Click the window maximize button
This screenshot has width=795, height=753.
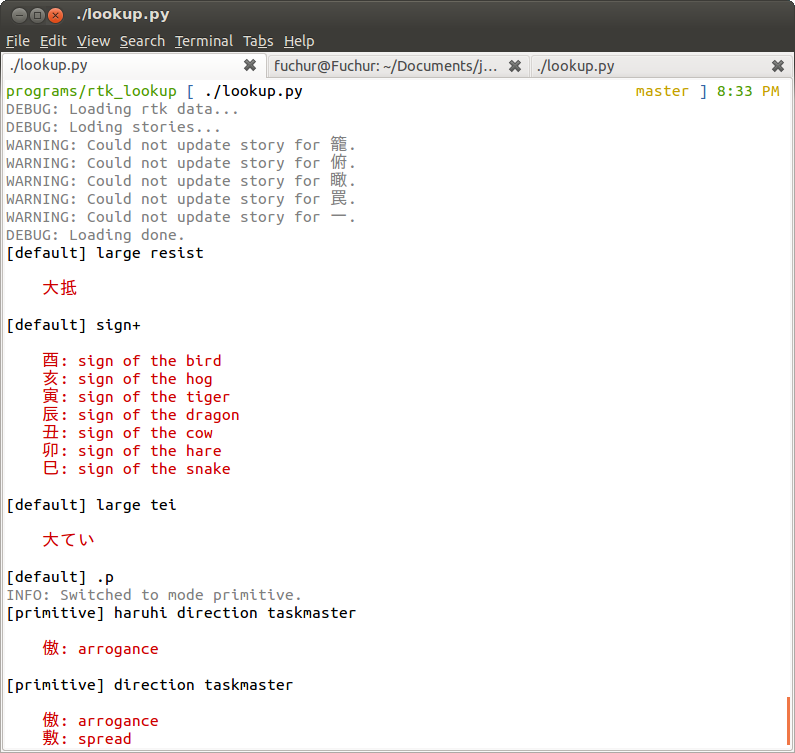coord(38,15)
